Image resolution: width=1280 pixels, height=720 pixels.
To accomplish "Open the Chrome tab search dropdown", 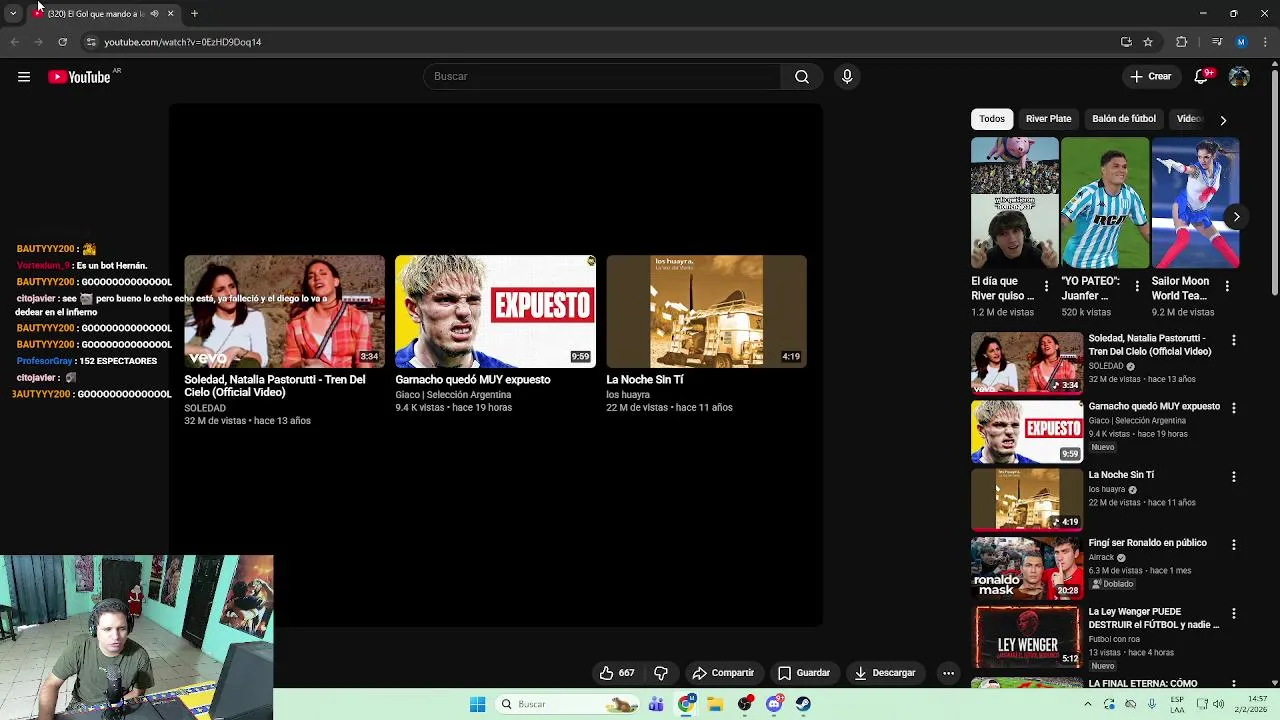I will [13, 14].
